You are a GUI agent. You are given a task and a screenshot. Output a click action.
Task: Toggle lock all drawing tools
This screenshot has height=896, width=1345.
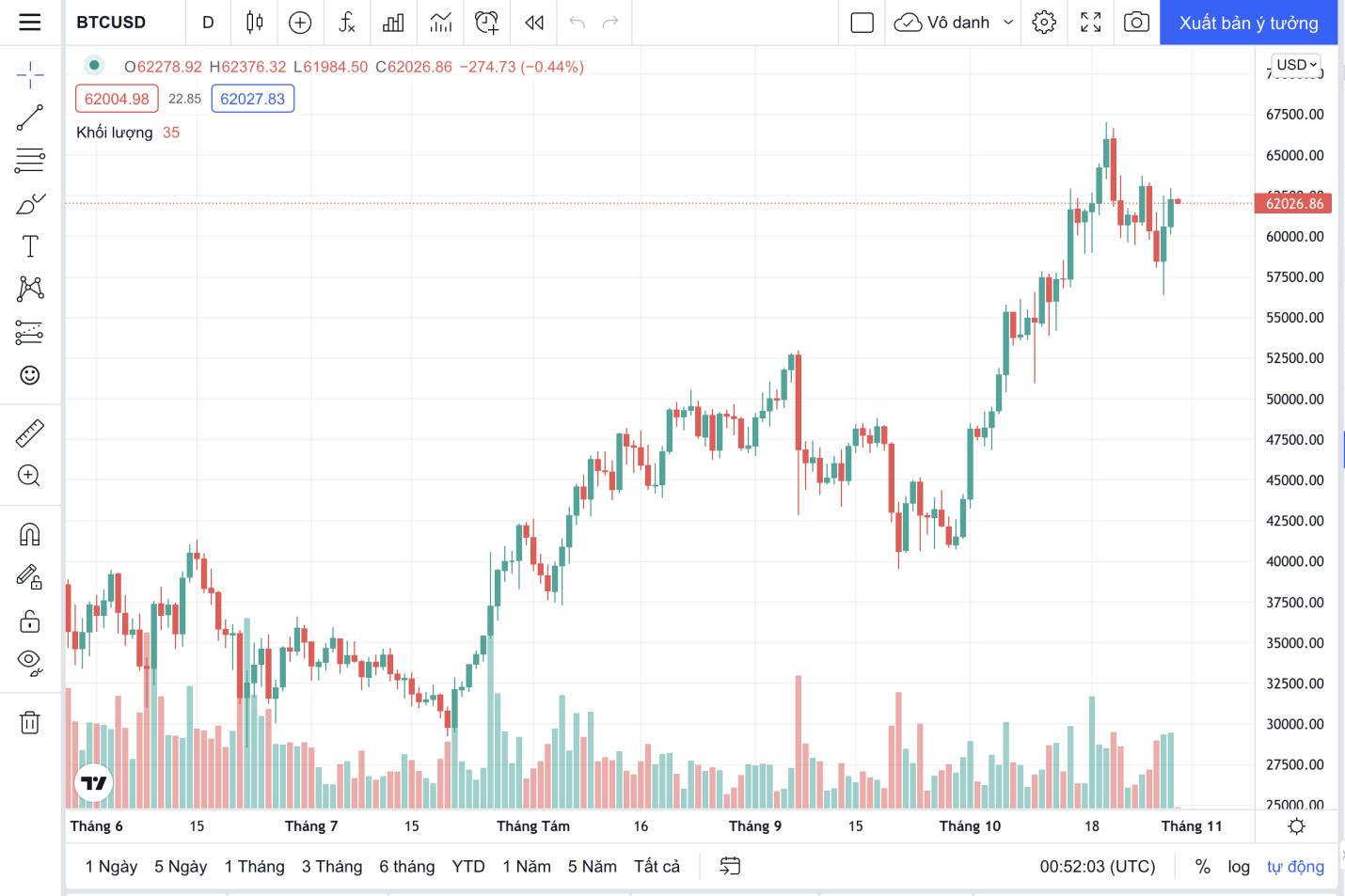tap(30, 621)
